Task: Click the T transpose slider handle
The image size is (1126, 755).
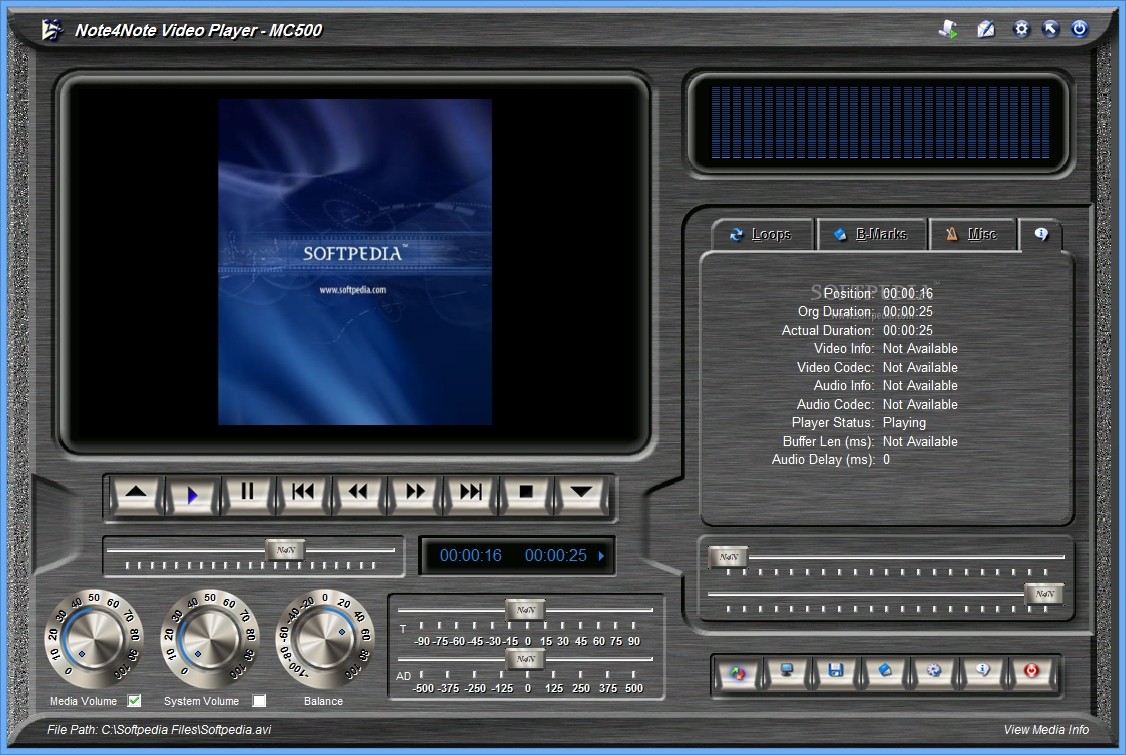Action: point(526,610)
